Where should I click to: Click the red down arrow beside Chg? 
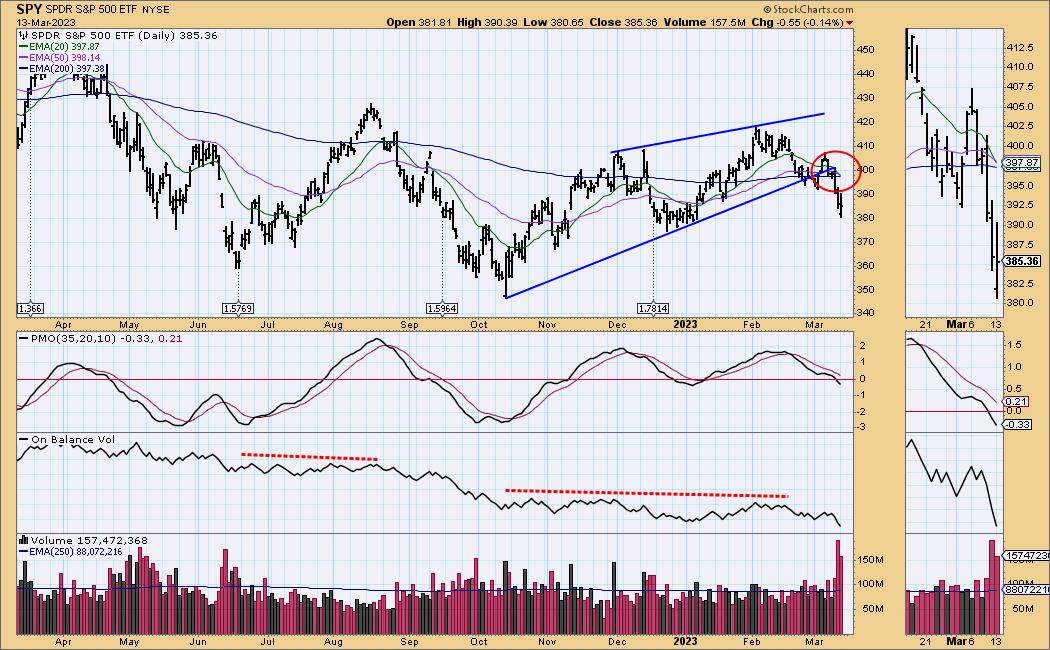tap(850, 23)
